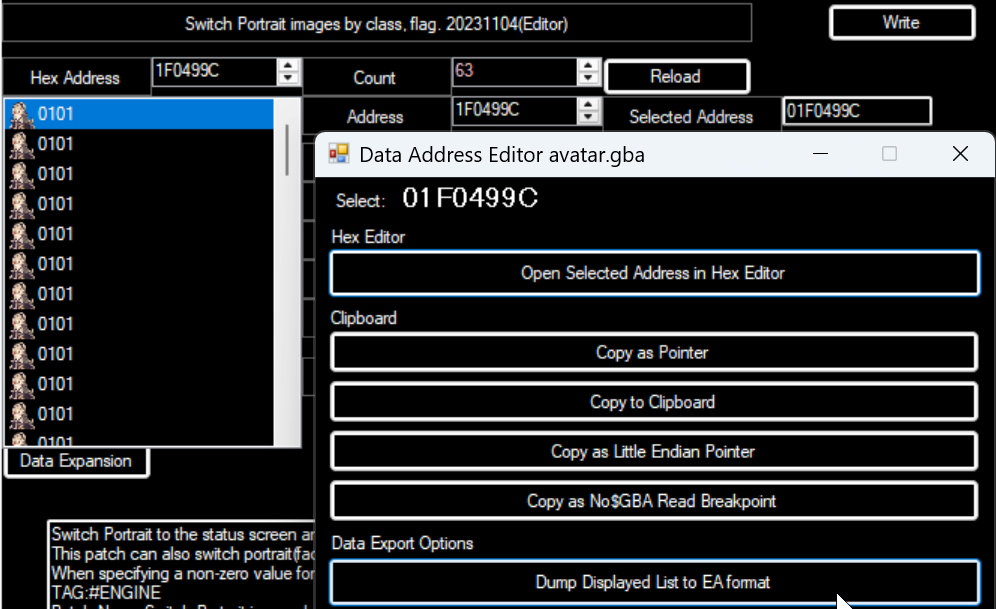Viewport: 996px width, 609px height.
Task: Increase the Count value with up arrow
Action: 589,66
